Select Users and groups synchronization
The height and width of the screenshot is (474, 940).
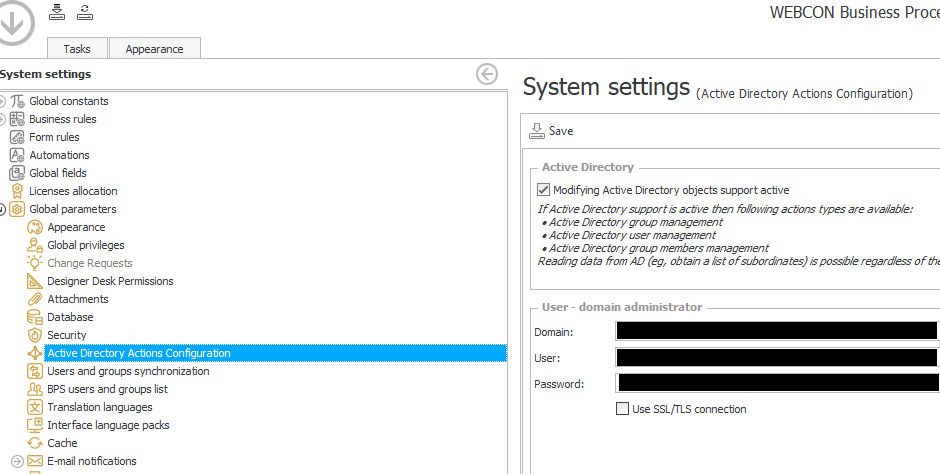tap(128, 371)
